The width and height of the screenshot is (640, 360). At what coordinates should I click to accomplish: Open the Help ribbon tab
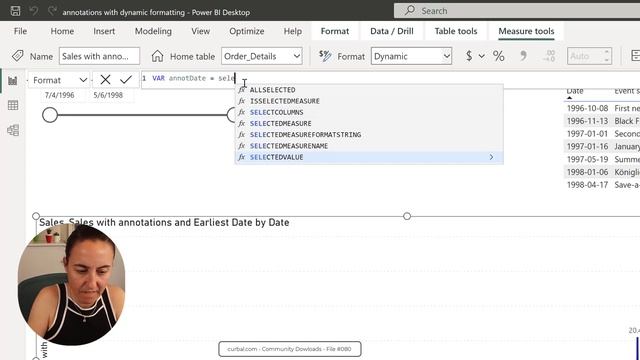(293, 31)
